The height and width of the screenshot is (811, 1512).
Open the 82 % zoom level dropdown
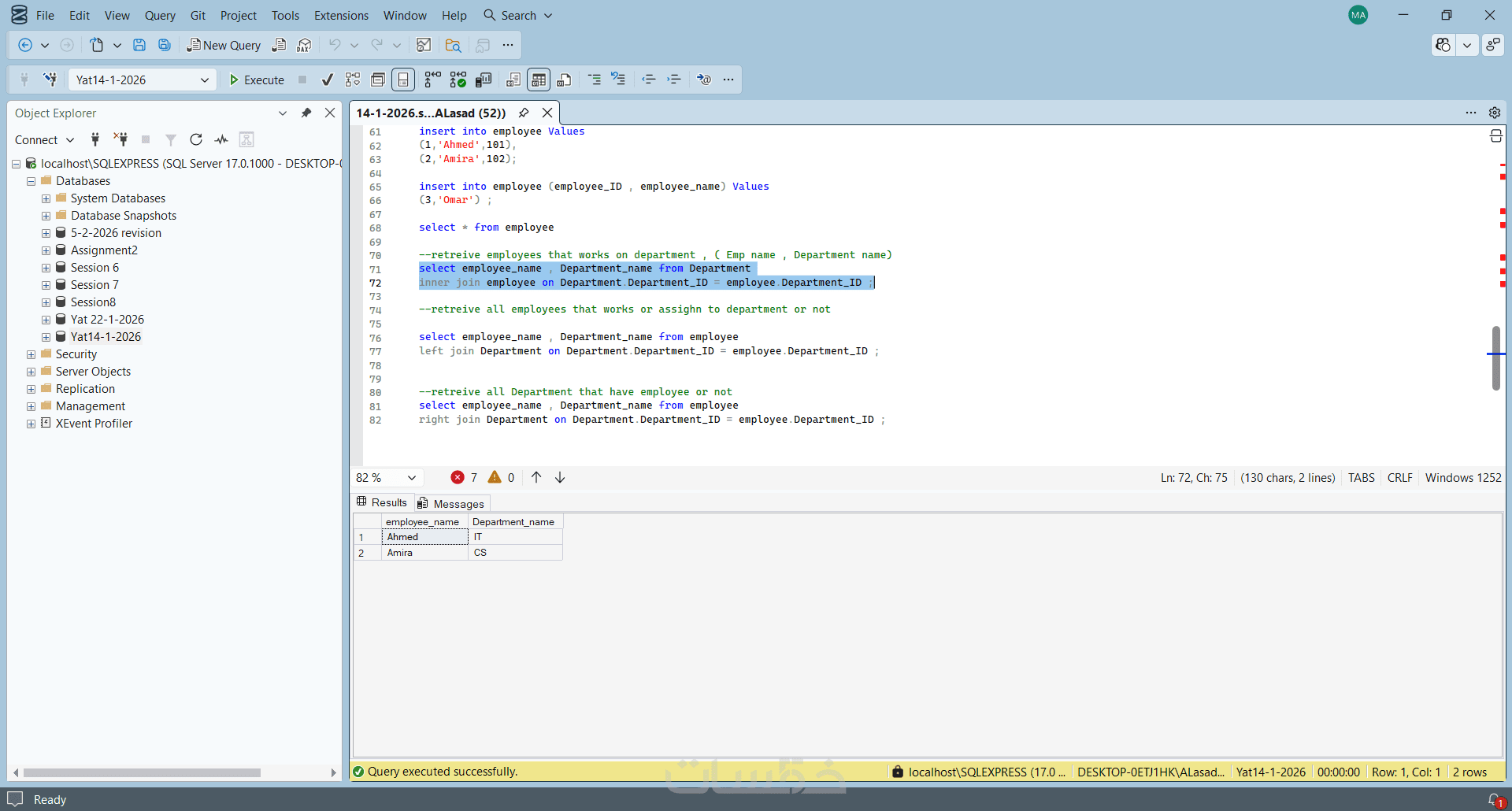(x=411, y=478)
